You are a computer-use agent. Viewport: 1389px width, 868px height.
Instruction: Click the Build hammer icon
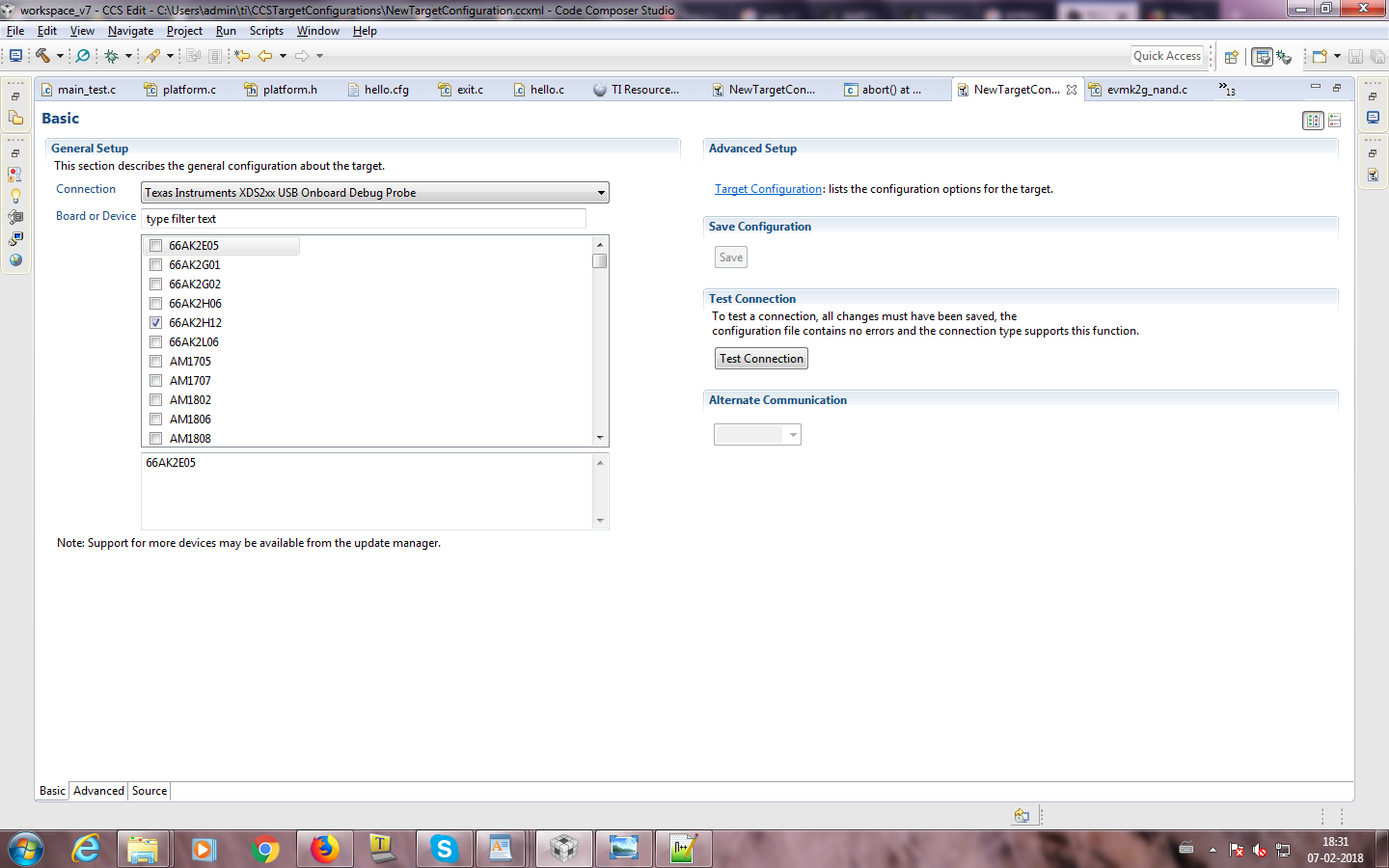click(42, 56)
